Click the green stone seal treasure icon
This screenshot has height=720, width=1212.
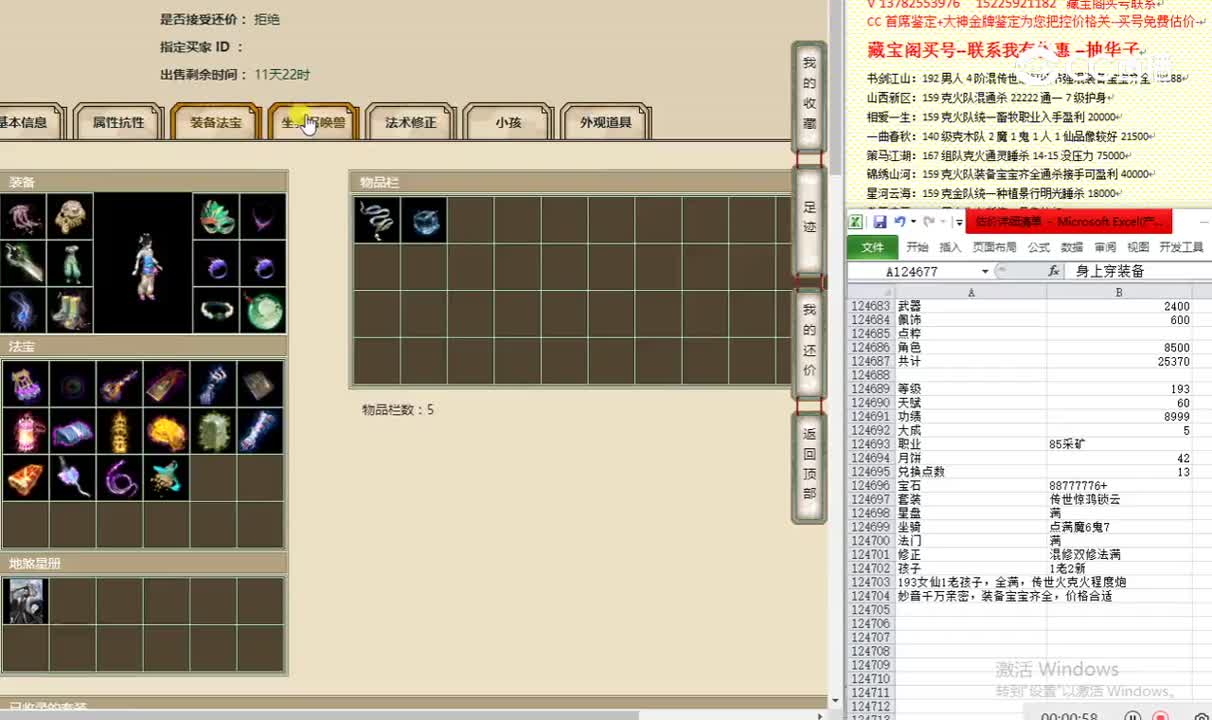coord(213,431)
